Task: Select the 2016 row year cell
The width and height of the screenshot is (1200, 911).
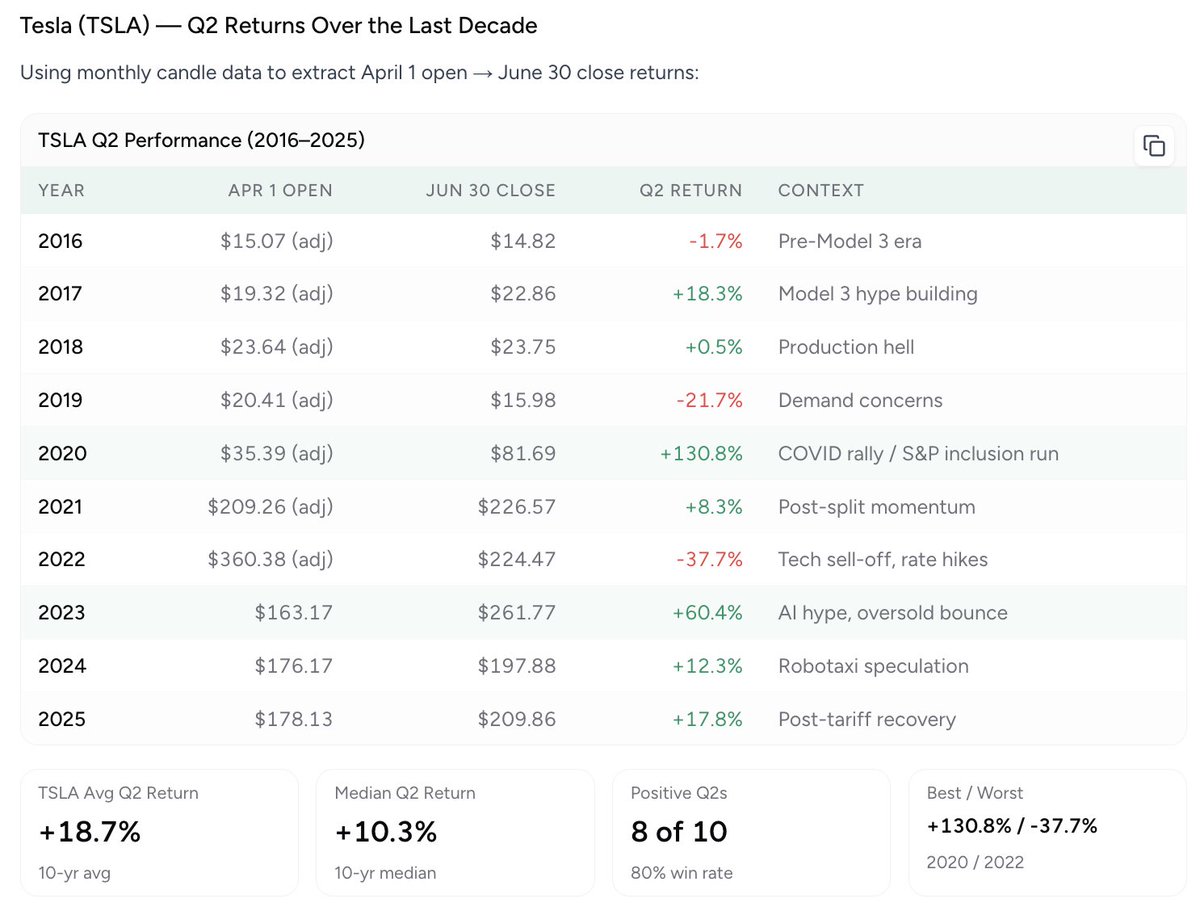Action: click(60, 241)
